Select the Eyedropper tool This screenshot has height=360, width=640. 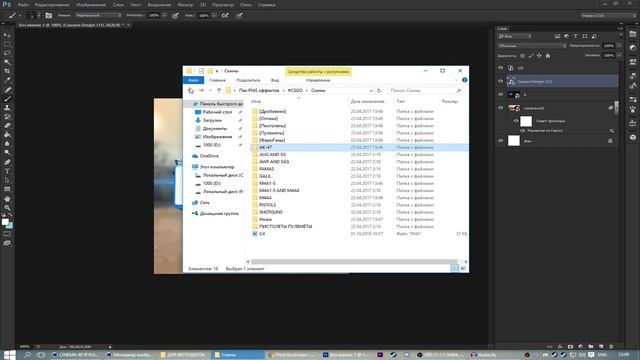point(7,80)
